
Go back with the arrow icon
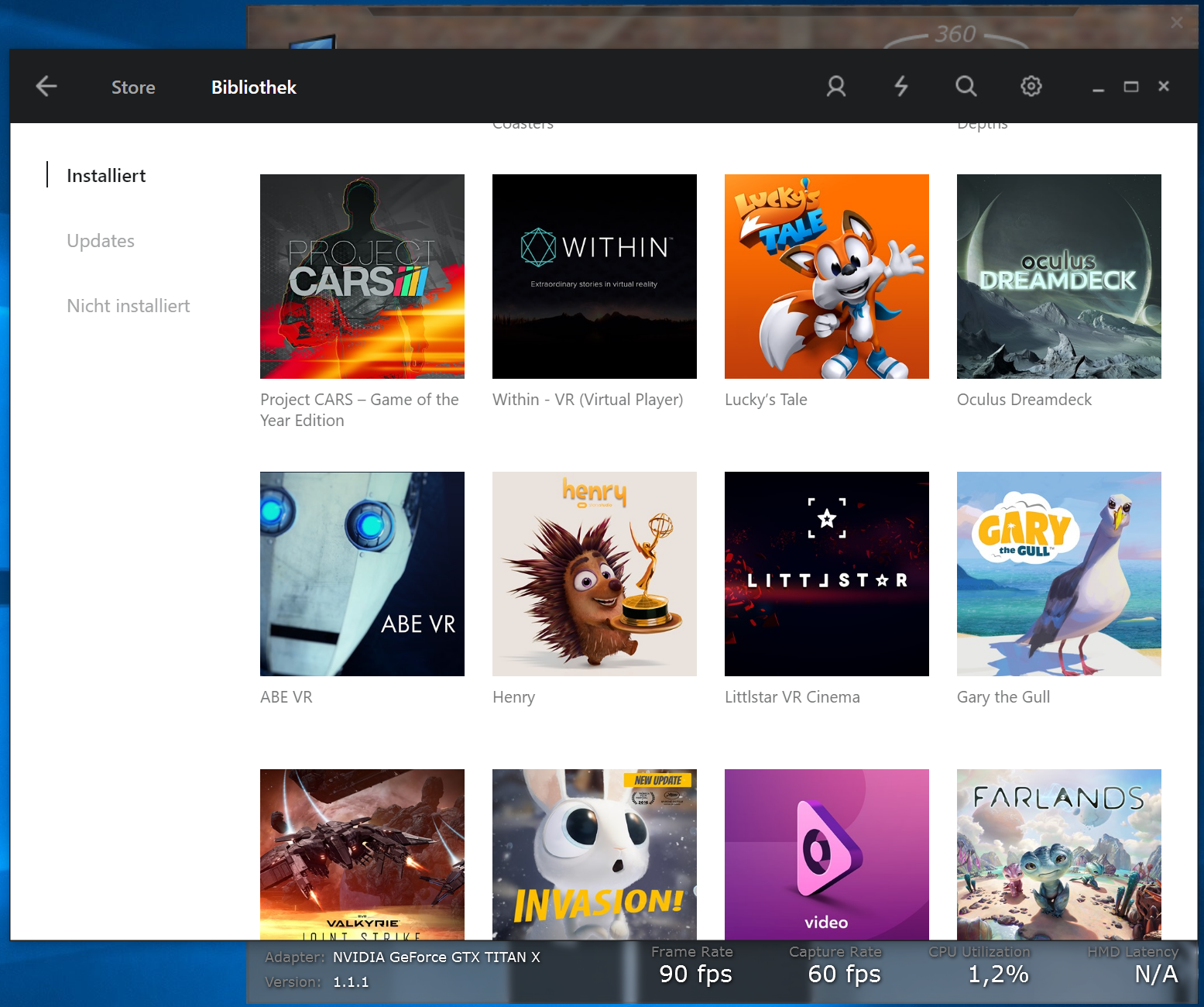tap(46, 86)
